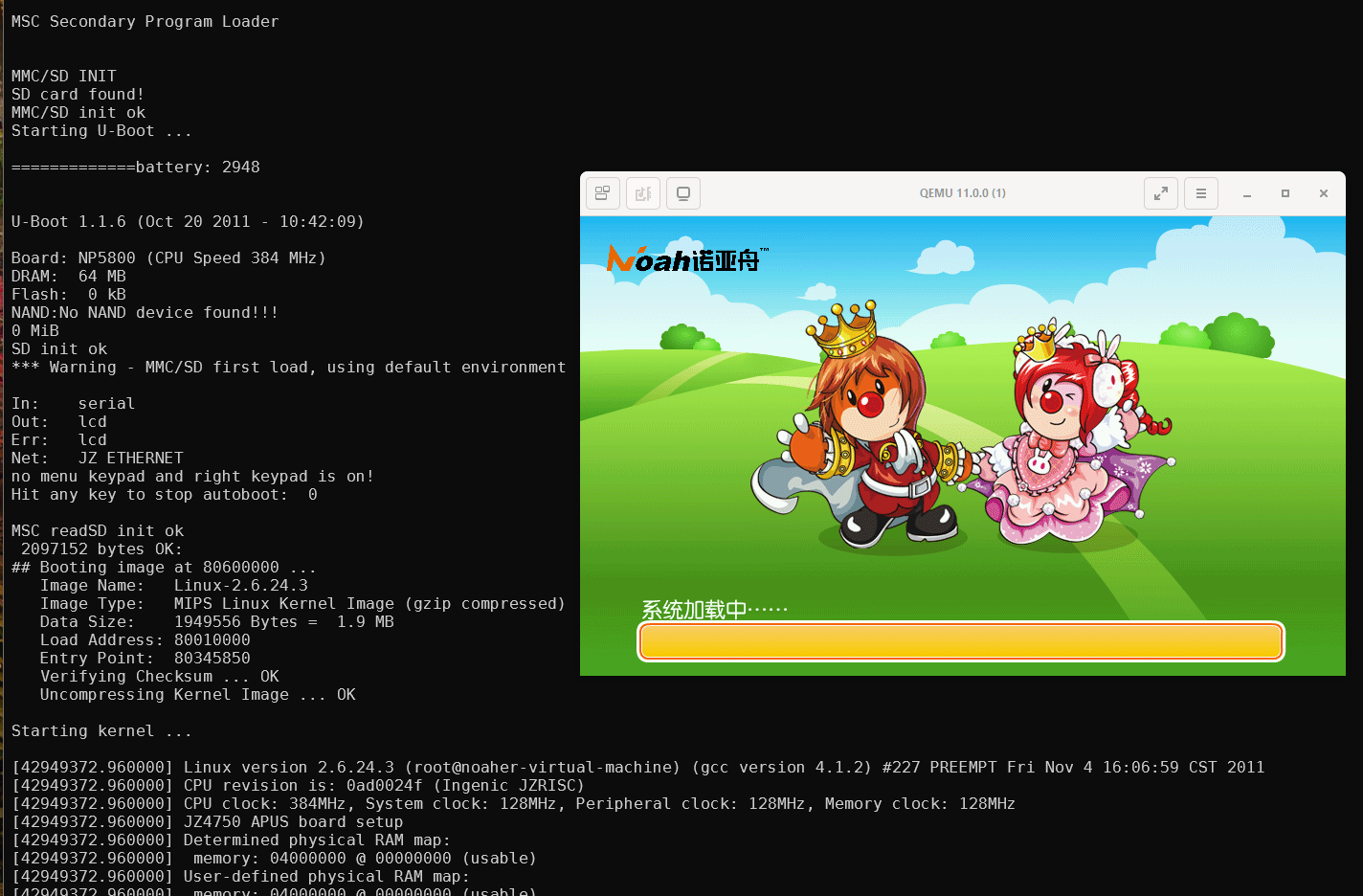Click 'Verifying Checksum ... OK' line
Image resolution: width=1363 pixels, height=896 pixels.
(x=160, y=676)
